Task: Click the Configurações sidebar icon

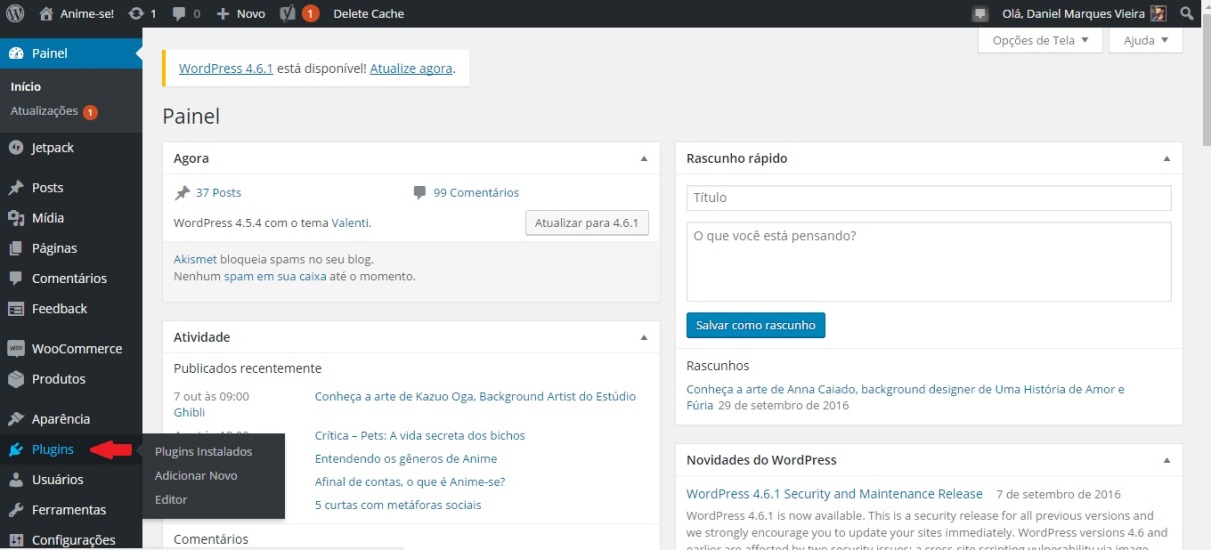Action: point(15,540)
